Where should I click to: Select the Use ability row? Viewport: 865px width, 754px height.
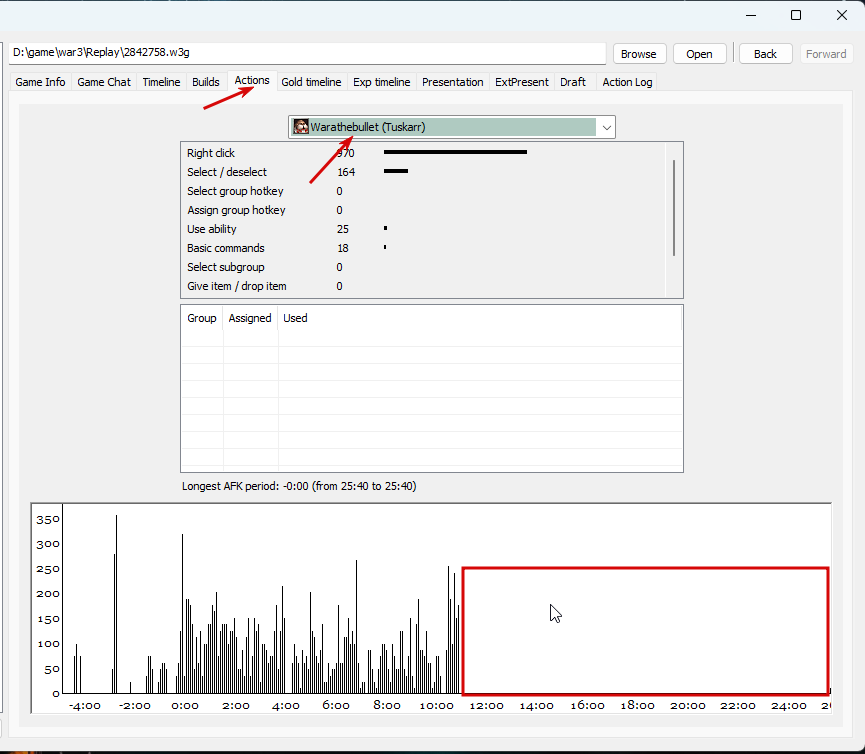[423, 229]
